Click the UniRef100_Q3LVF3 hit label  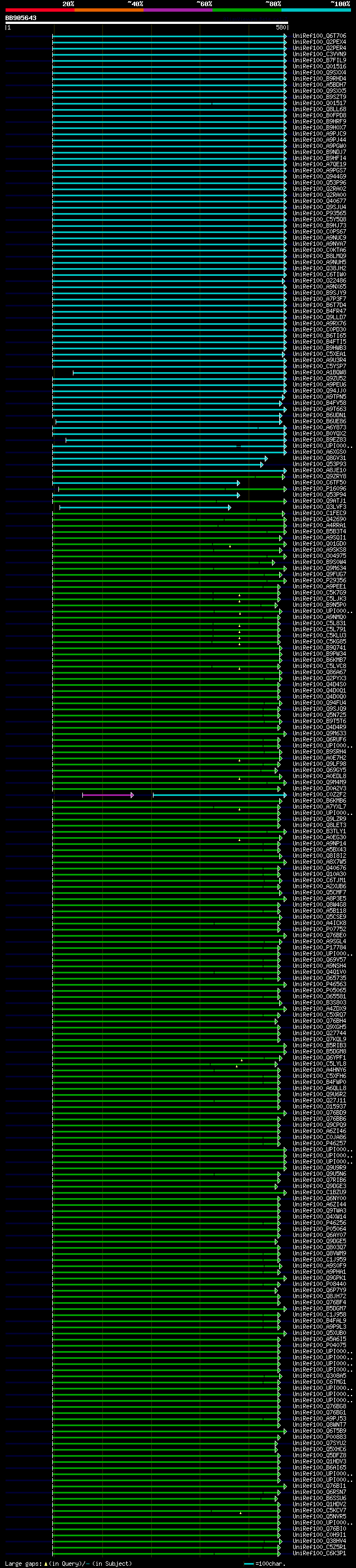(x=319, y=507)
